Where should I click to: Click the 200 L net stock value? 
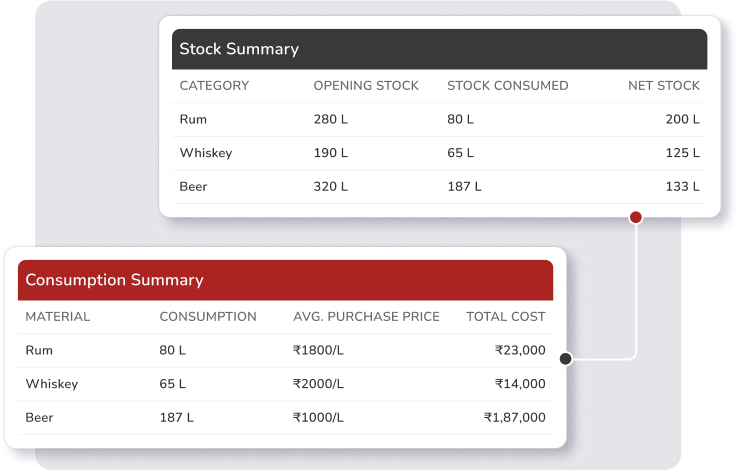pyautogui.click(x=682, y=120)
